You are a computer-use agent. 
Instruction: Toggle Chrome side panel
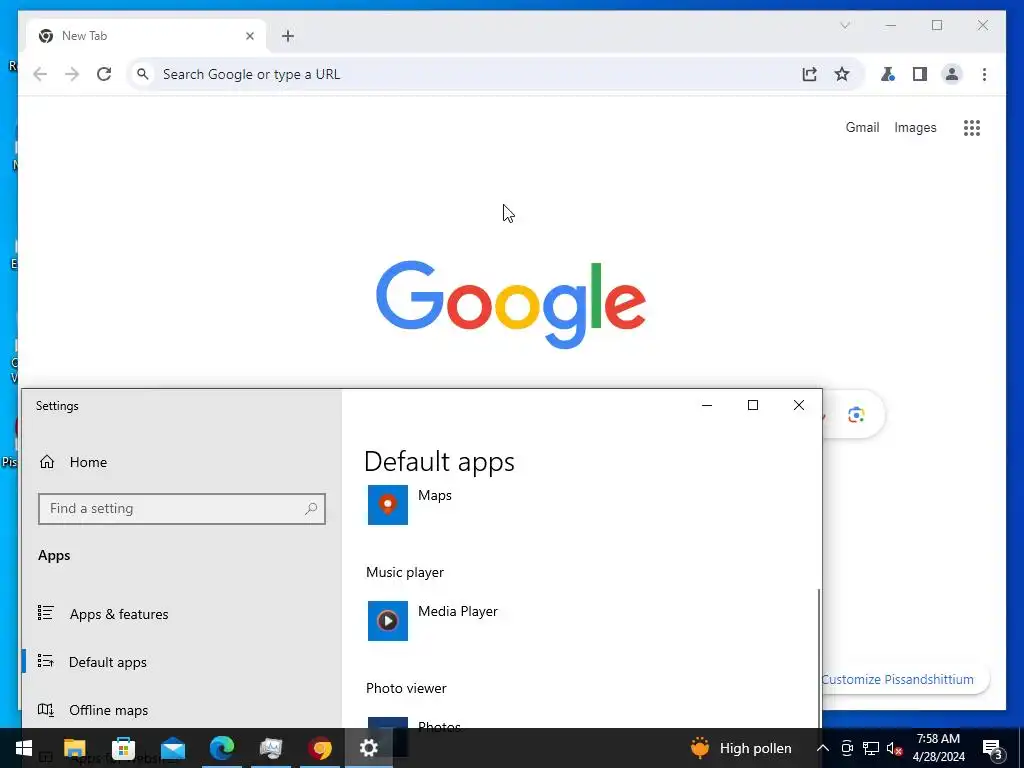click(920, 74)
